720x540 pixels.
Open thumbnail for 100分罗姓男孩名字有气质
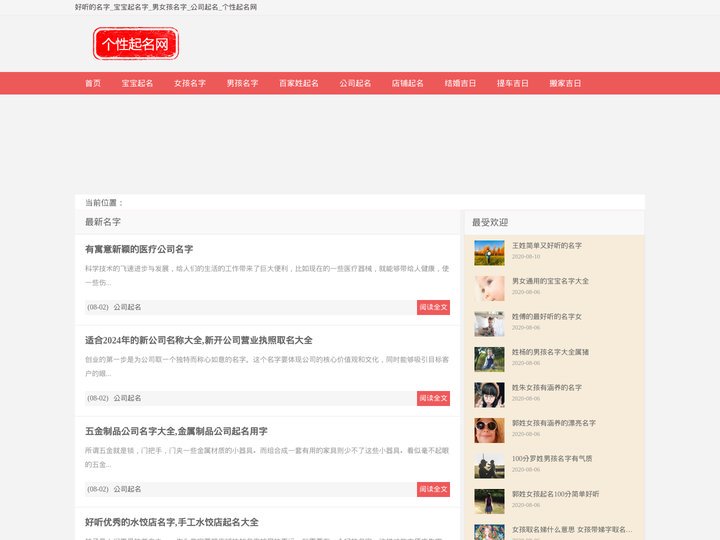(x=489, y=466)
